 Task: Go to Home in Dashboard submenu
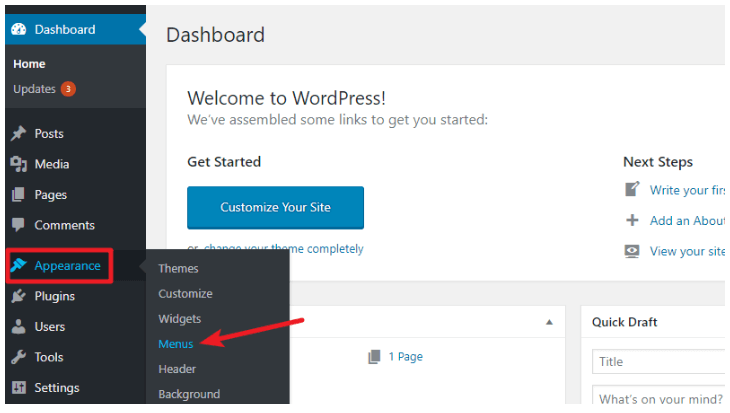click(x=29, y=64)
